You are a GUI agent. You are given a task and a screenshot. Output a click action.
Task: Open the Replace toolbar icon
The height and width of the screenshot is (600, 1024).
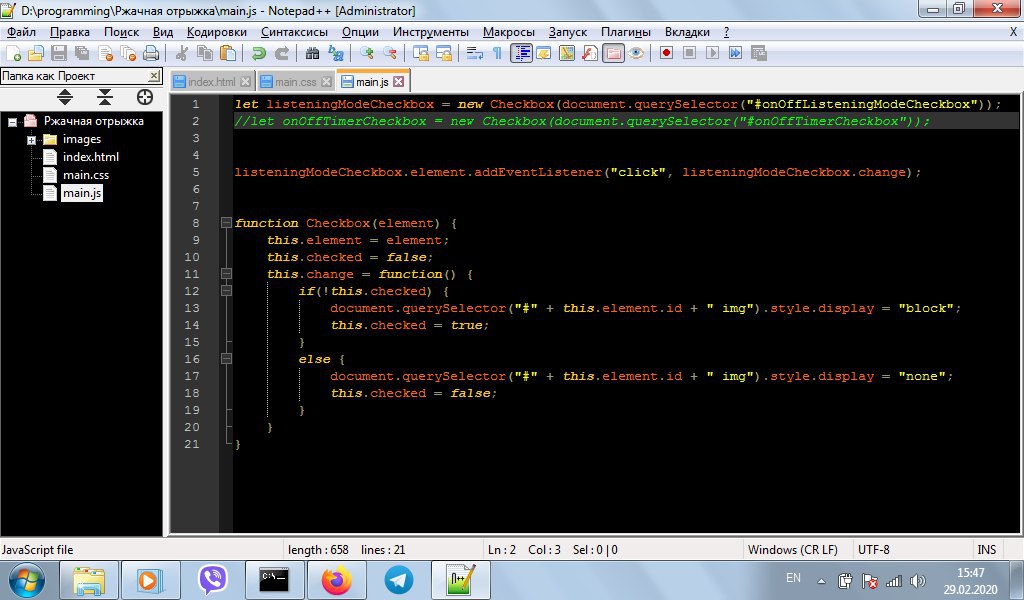click(336, 54)
